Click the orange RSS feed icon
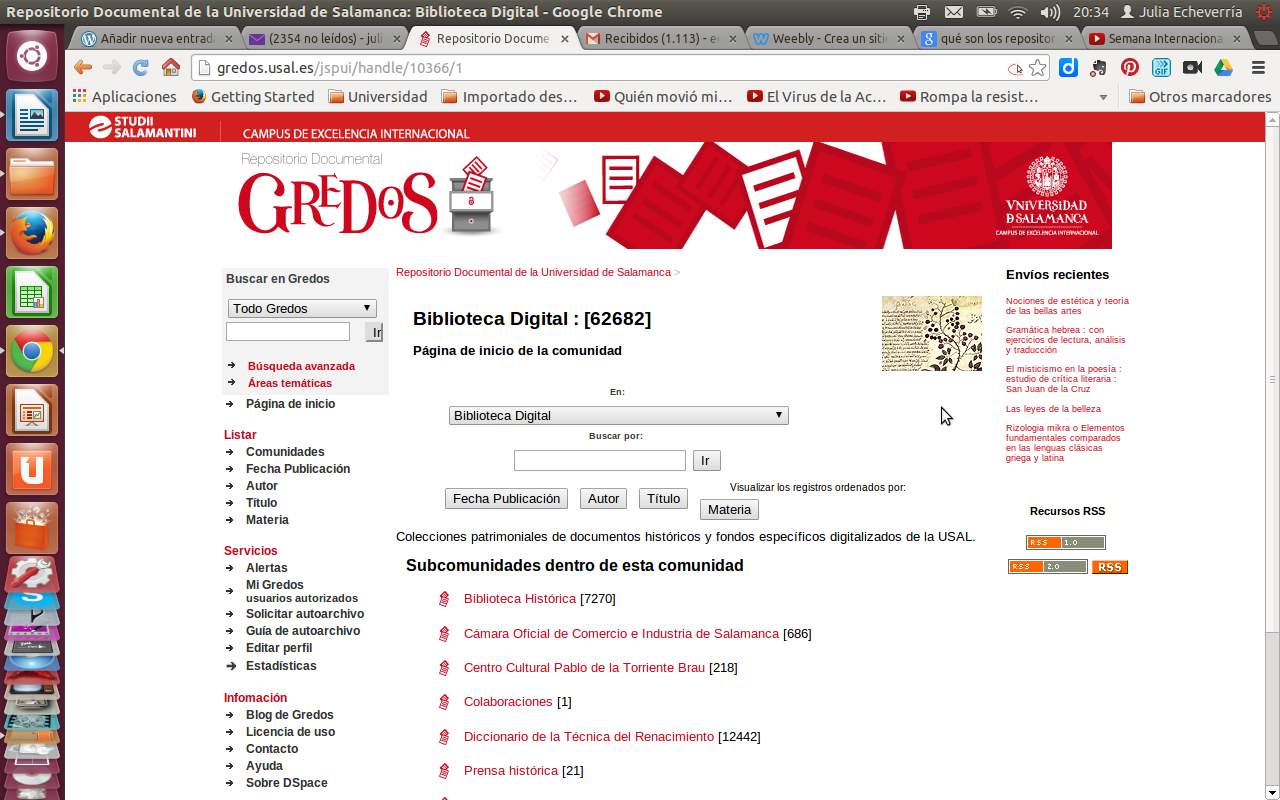This screenshot has height=800, width=1280. (x=1109, y=567)
